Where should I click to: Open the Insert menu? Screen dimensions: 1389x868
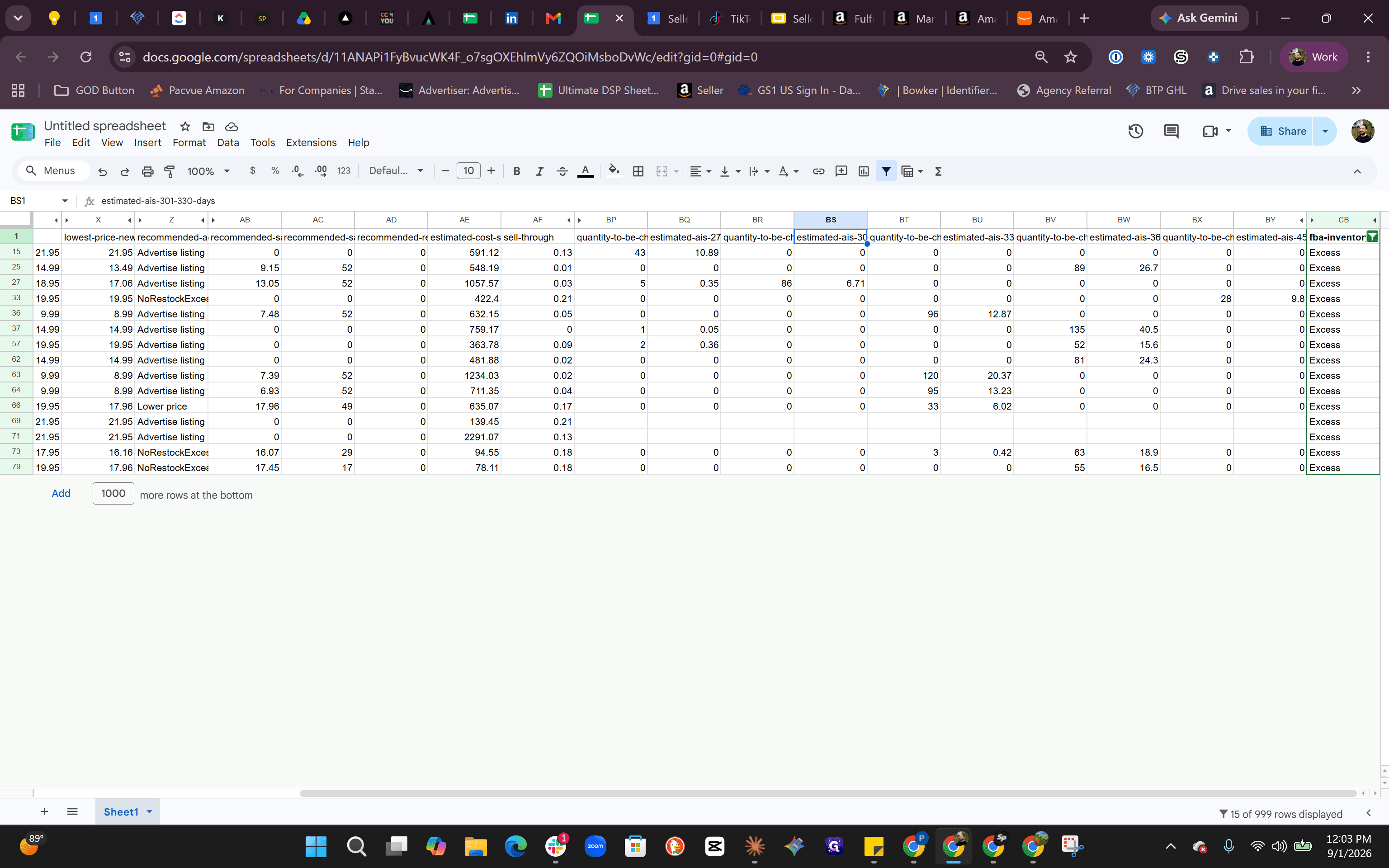pyautogui.click(x=147, y=142)
